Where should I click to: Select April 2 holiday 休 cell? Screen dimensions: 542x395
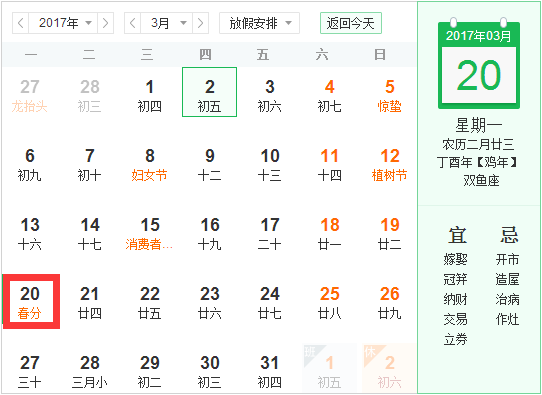pyautogui.click(x=390, y=369)
